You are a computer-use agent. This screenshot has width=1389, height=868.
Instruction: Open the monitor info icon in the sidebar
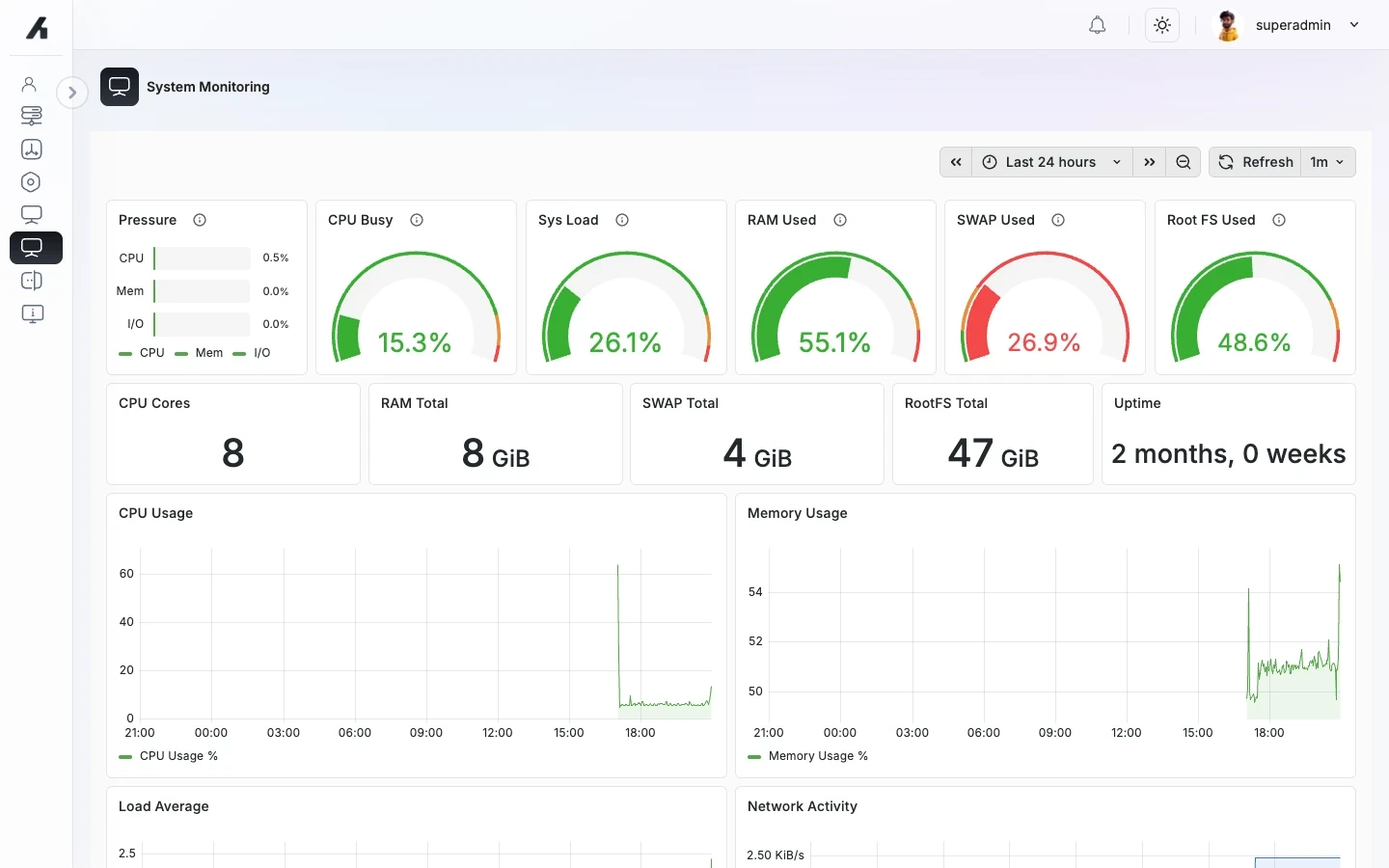point(32,313)
